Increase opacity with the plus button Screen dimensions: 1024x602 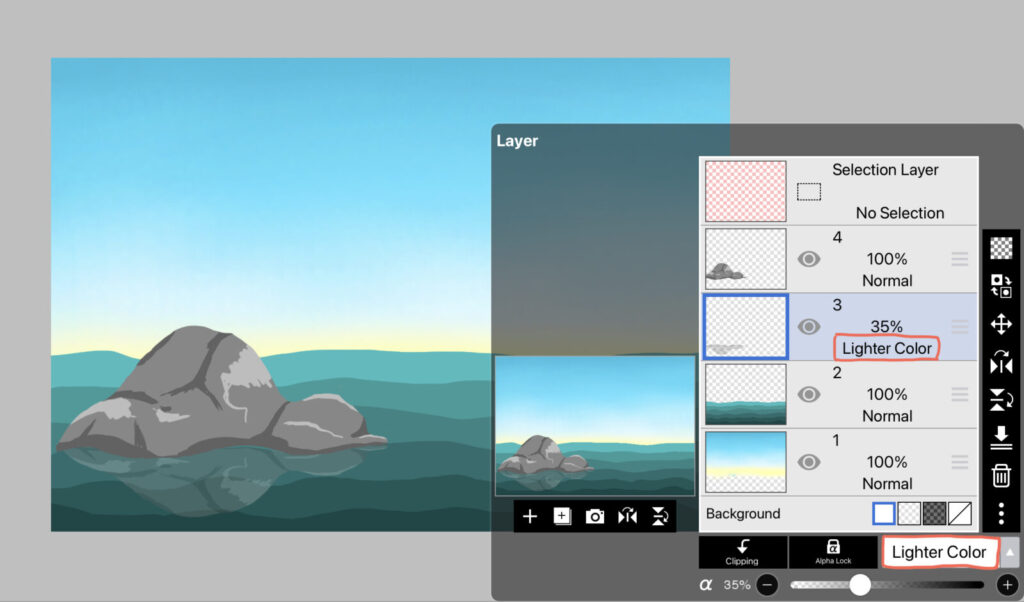[x=1007, y=585]
